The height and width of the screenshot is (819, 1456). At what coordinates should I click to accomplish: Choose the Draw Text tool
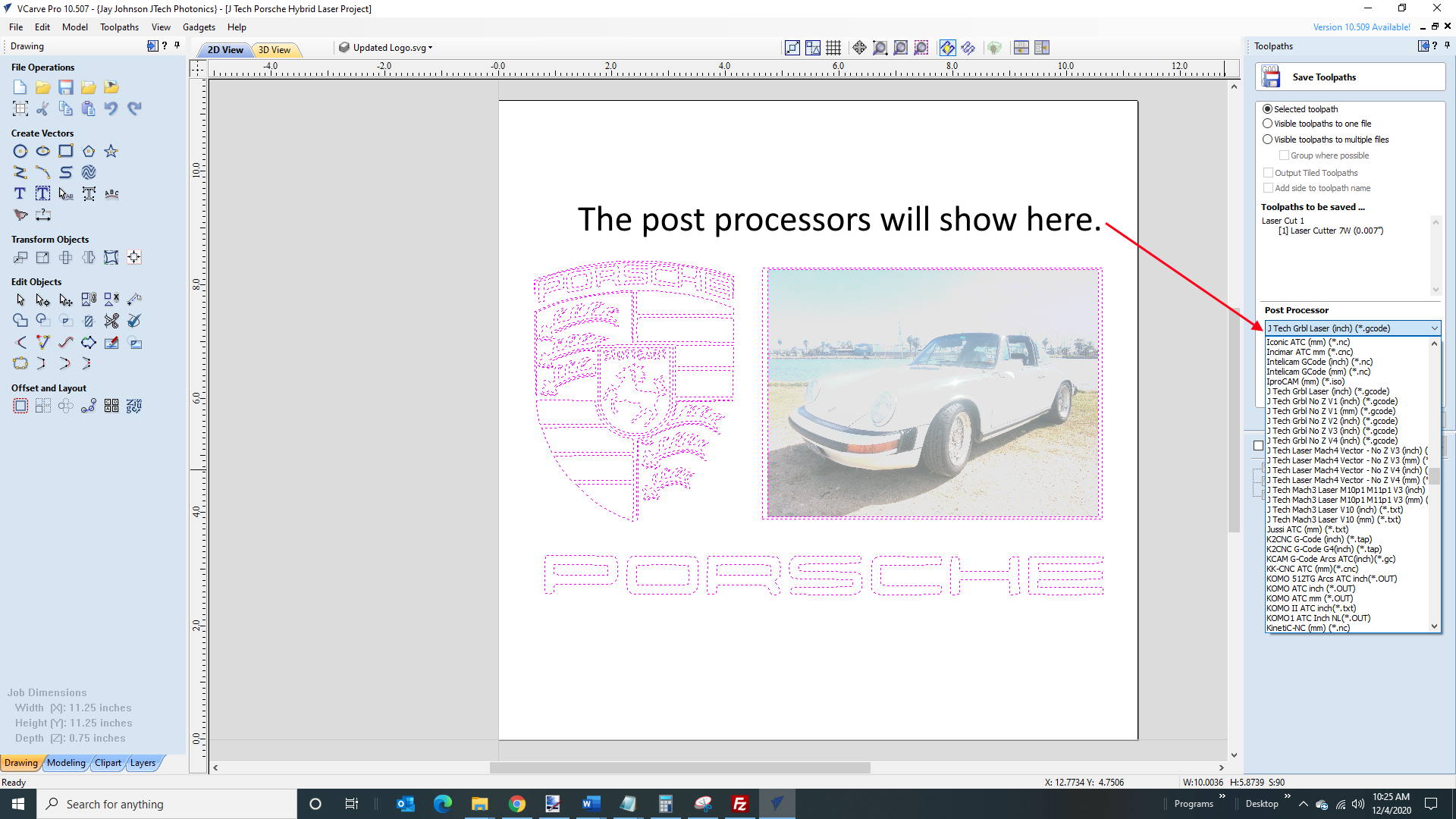coord(20,194)
